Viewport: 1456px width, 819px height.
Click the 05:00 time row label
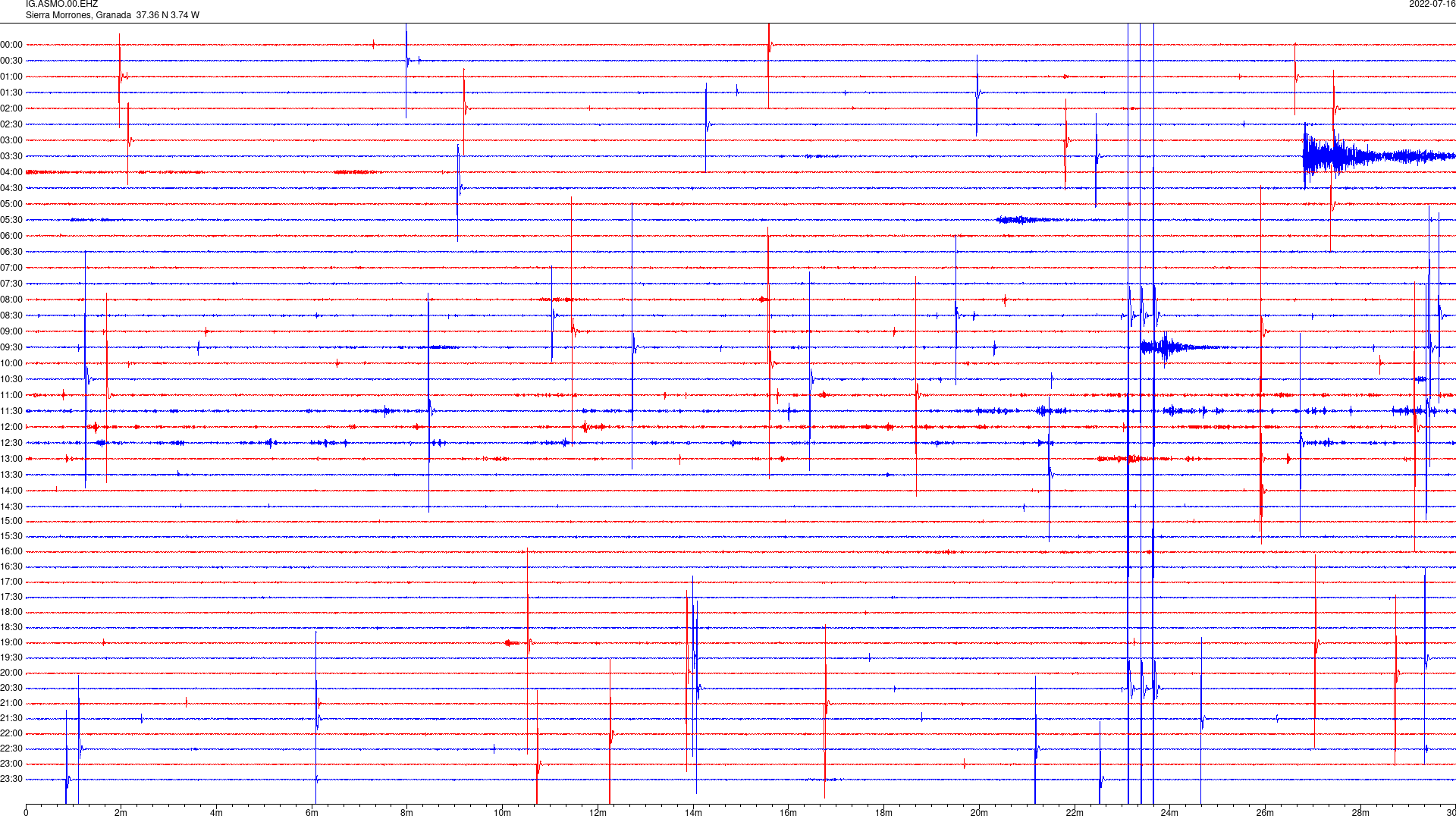[x=11, y=204]
